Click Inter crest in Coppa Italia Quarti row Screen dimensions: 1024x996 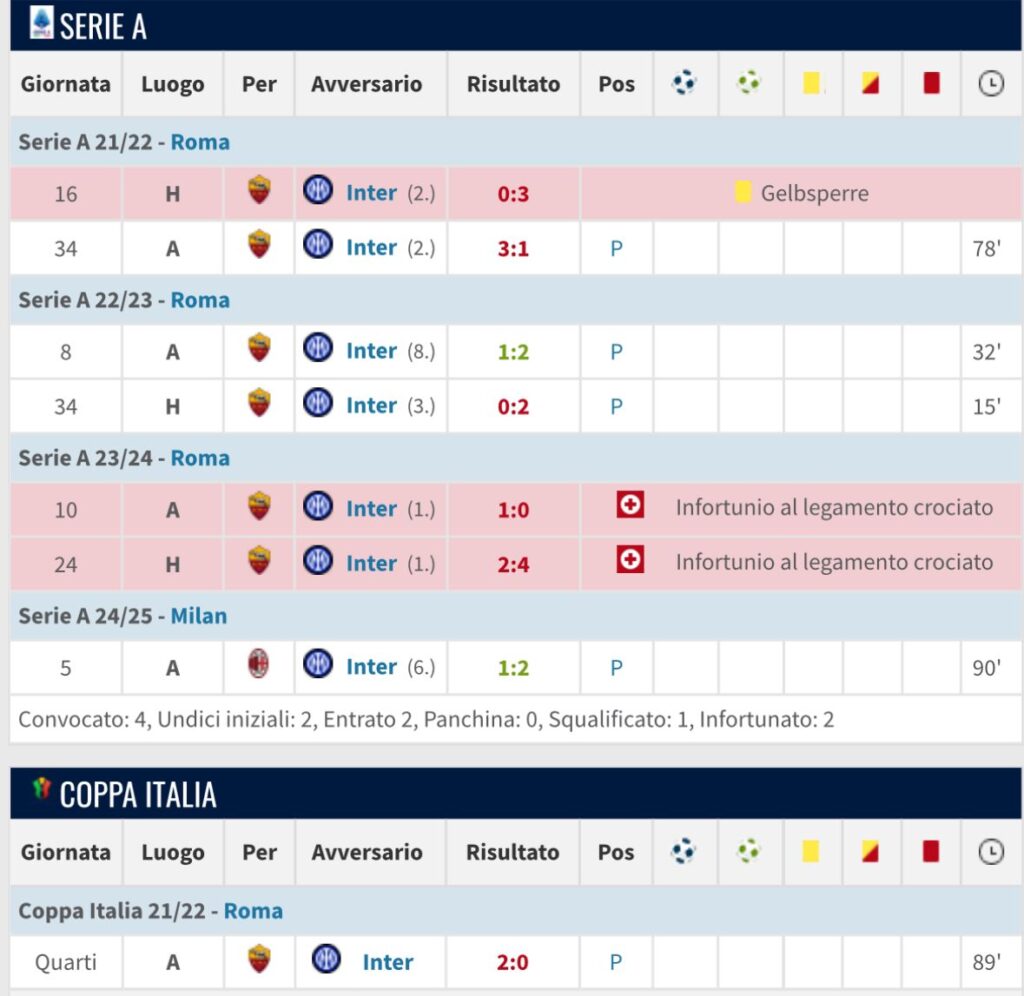pos(326,960)
